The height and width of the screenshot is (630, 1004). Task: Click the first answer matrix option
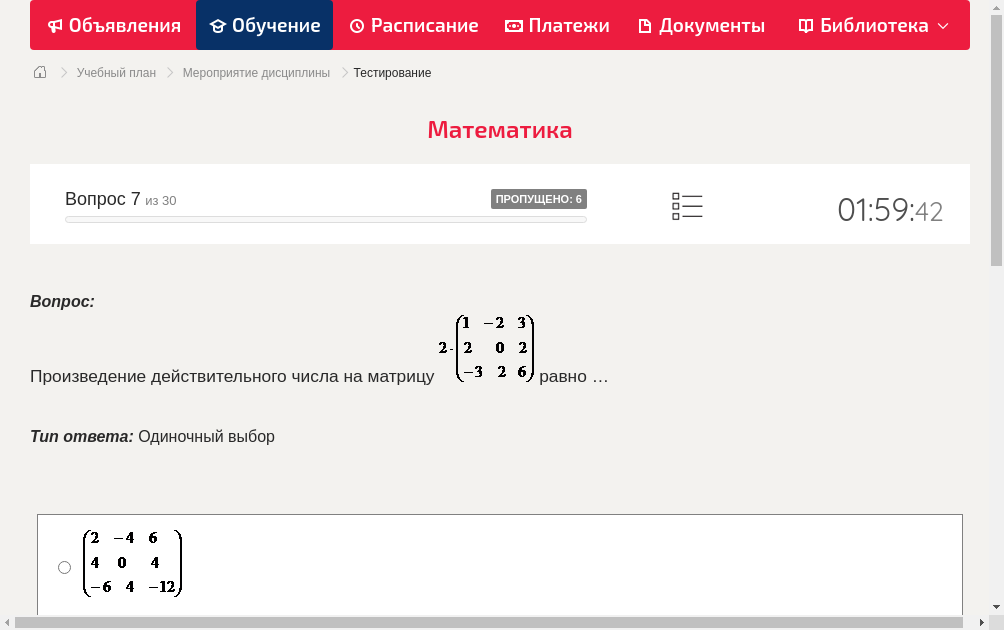pos(133,563)
